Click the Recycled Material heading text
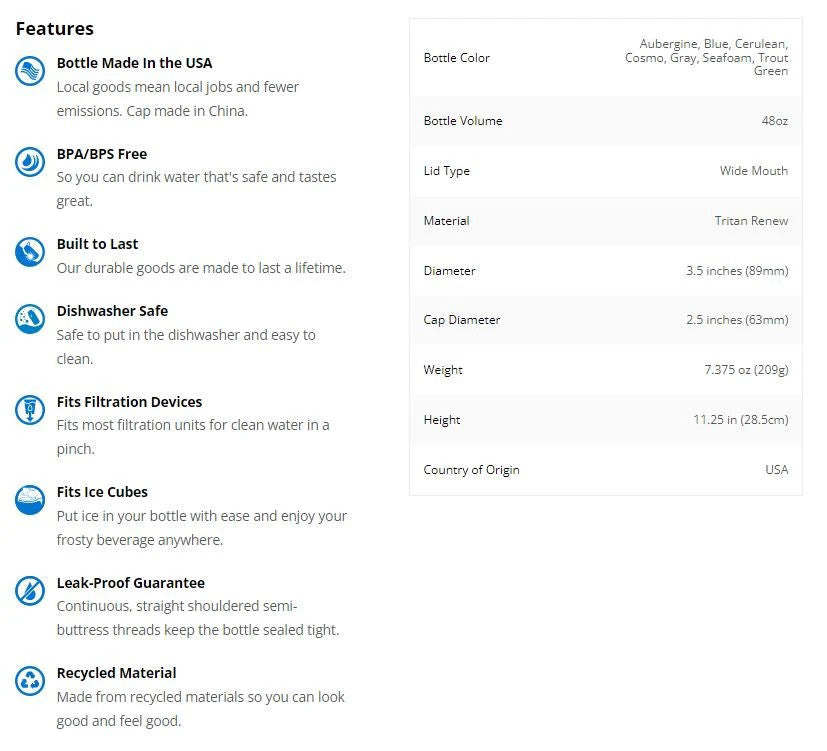 point(117,673)
